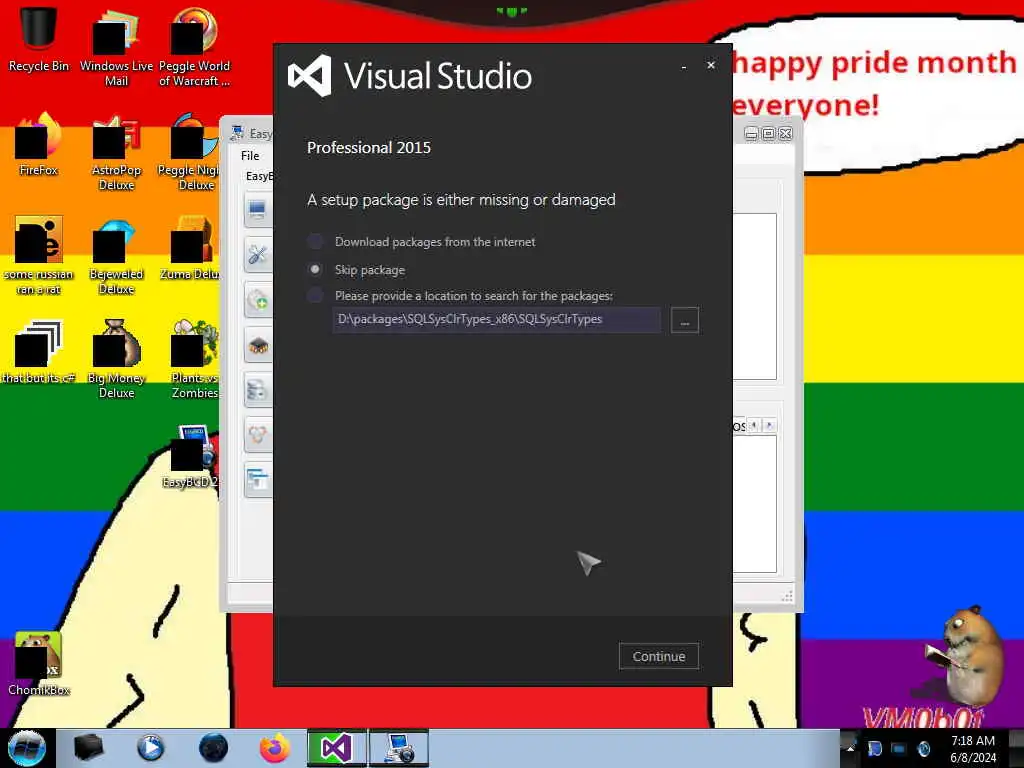
Task: Click the EasyBCD view settings monitor icon
Action: coord(258,210)
